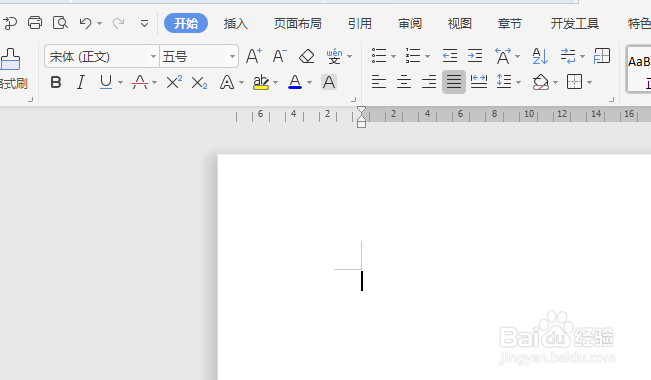The width and height of the screenshot is (651, 380).
Task: Open highlight color dropdown arrow
Action: coord(275,83)
